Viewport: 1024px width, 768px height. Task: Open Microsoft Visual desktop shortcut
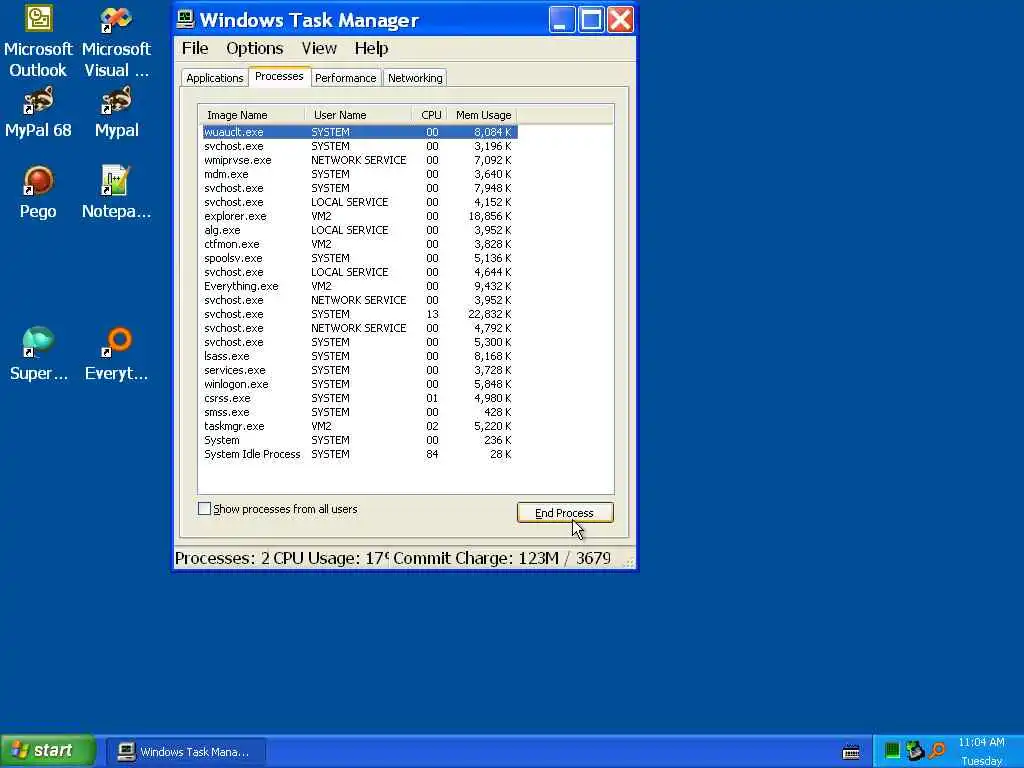(116, 42)
